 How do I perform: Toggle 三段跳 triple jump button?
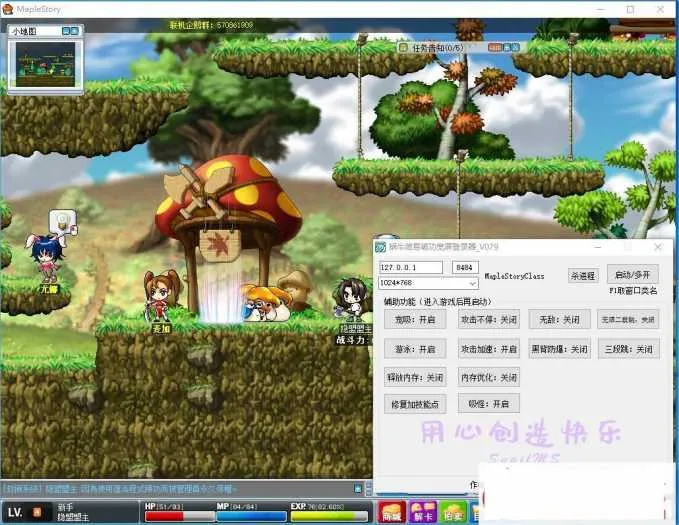[x=628, y=349]
